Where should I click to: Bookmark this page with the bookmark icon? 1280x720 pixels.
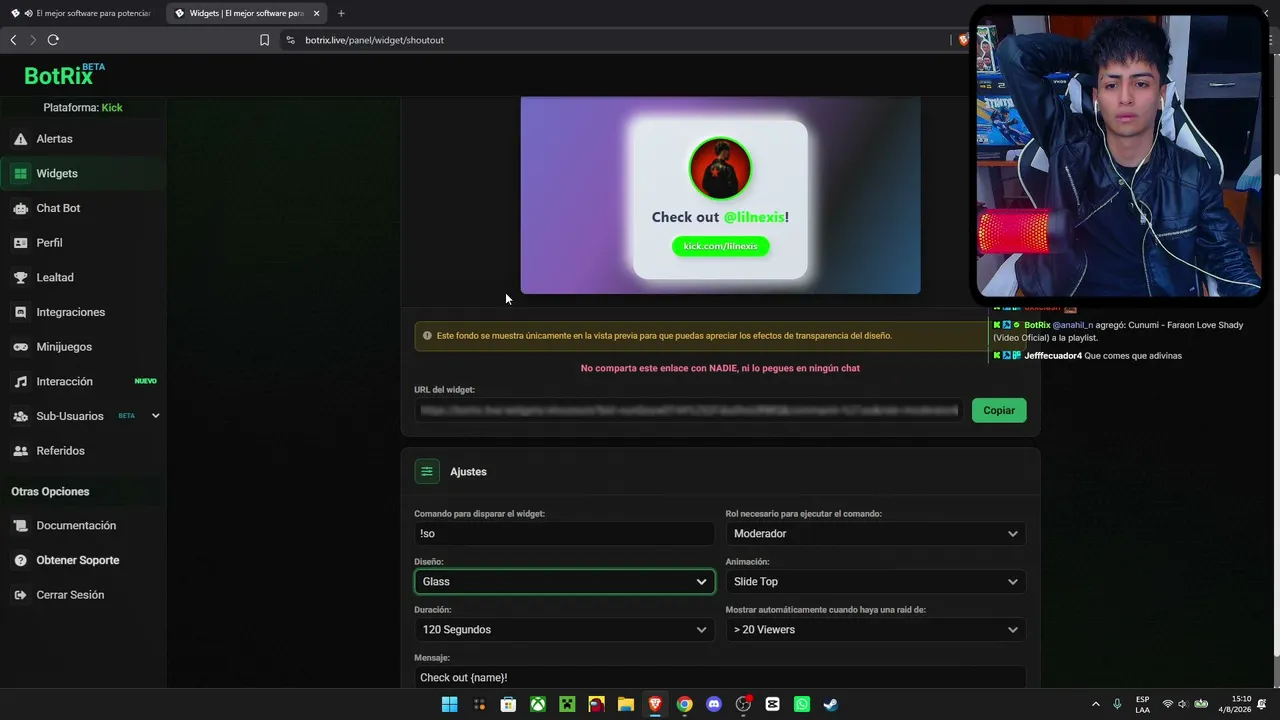264,40
